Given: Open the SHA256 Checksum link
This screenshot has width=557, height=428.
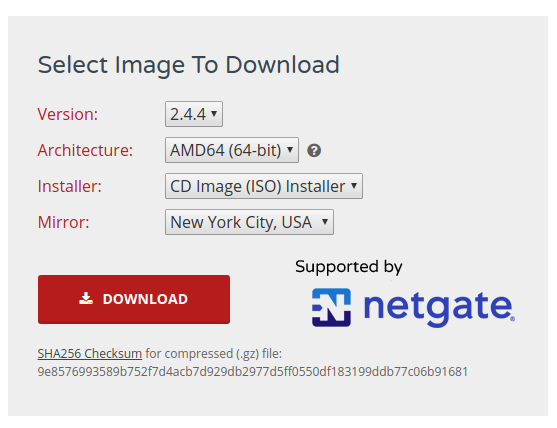Looking at the screenshot, I should 90,353.
